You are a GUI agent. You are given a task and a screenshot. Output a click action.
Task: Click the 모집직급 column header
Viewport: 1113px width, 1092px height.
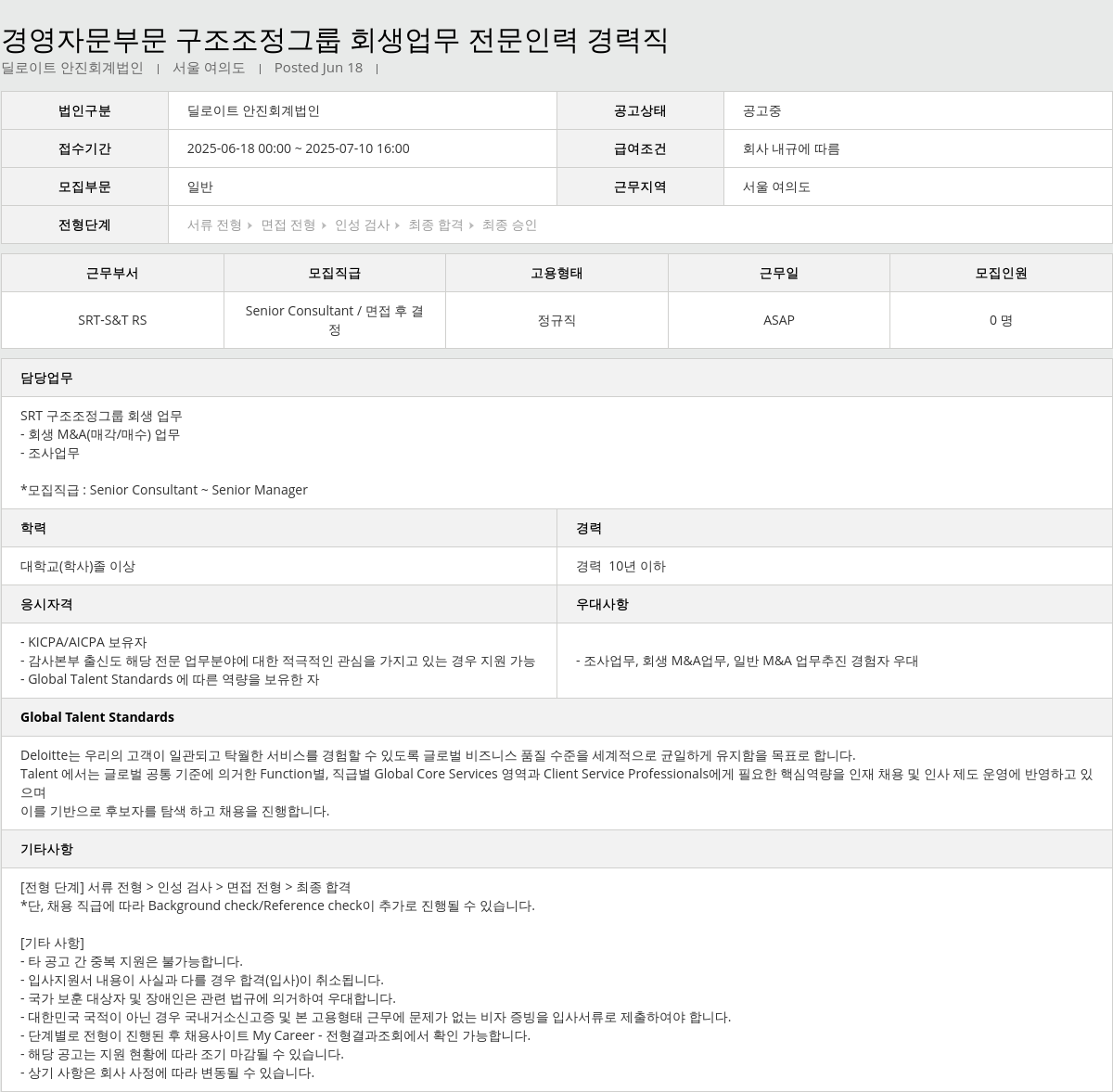pos(335,273)
